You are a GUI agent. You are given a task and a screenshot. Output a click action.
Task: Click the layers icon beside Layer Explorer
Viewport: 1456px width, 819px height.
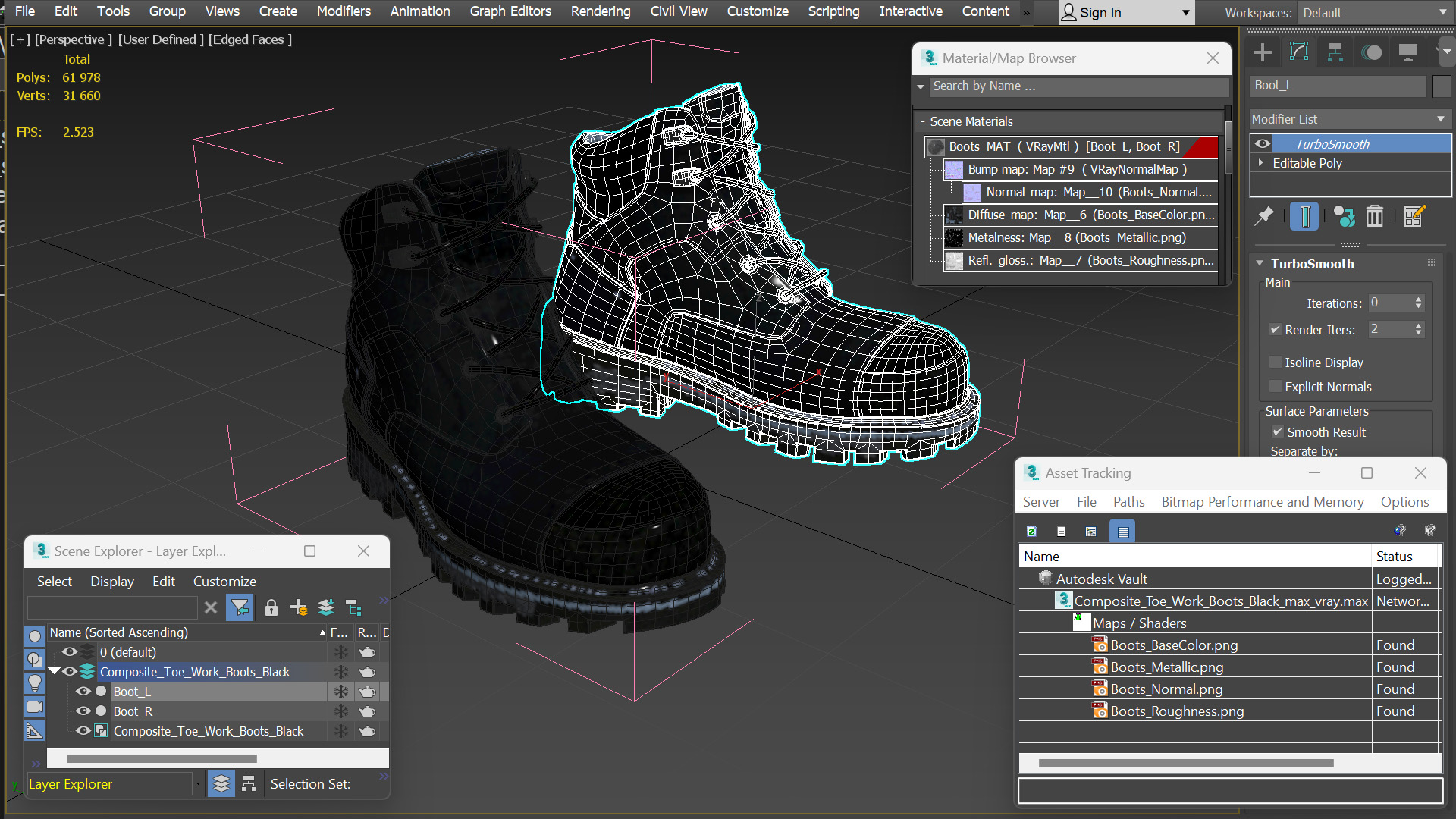[221, 783]
